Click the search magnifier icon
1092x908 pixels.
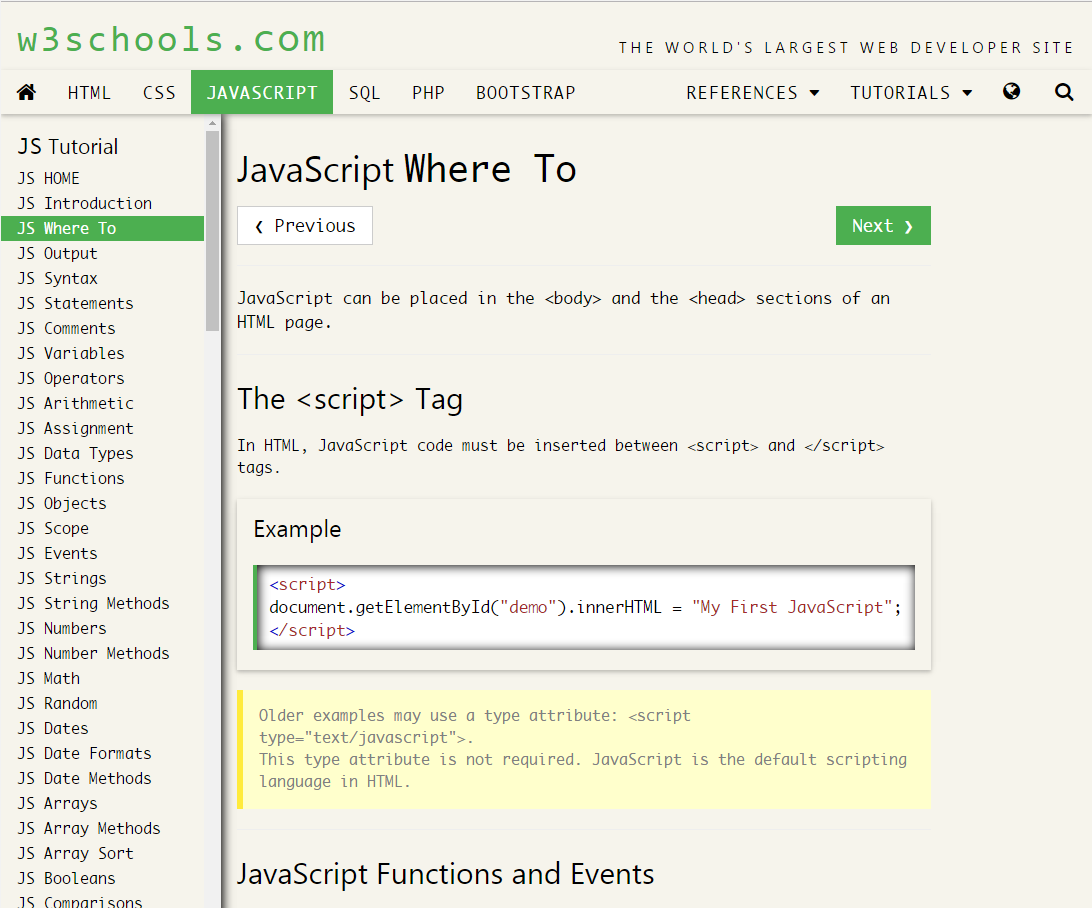[1063, 92]
